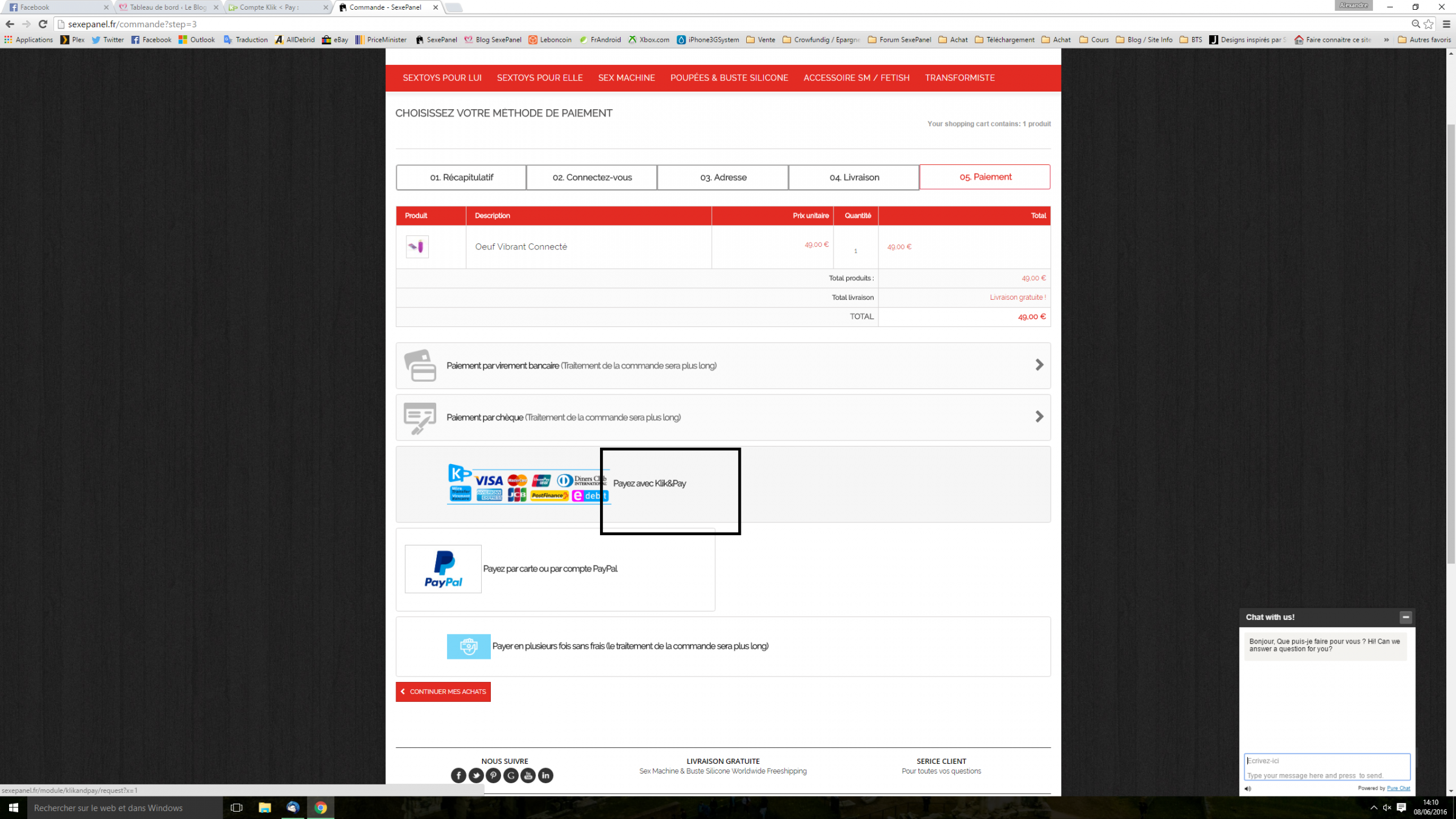Go to step 03. Adresse
Image resolution: width=1456 pixels, height=819 pixels.
pos(723,177)
